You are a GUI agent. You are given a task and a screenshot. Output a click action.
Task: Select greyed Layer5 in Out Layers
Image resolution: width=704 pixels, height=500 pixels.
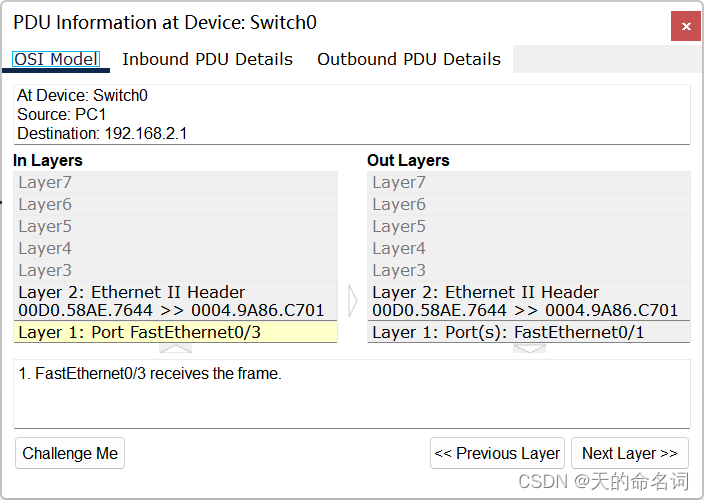[x=529, y=226]
